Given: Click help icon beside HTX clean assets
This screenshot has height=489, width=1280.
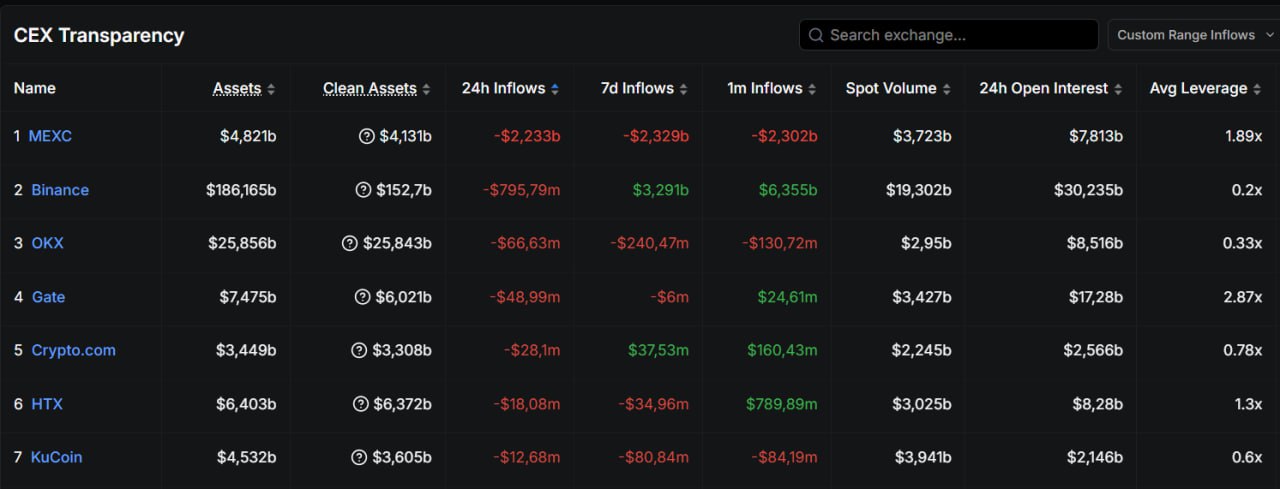Looking at the screenshot, I should tap(360, 404).
